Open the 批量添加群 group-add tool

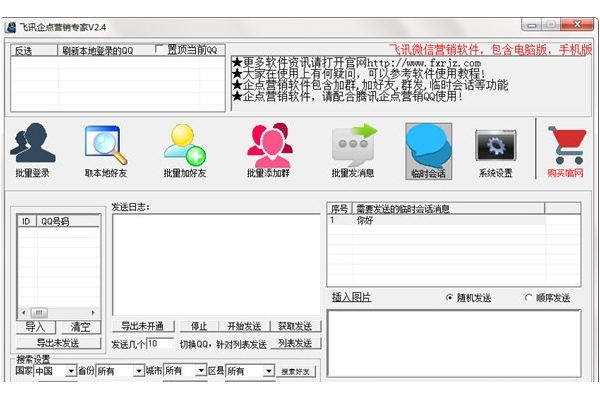pyautogui.click(x=269, y=150)
